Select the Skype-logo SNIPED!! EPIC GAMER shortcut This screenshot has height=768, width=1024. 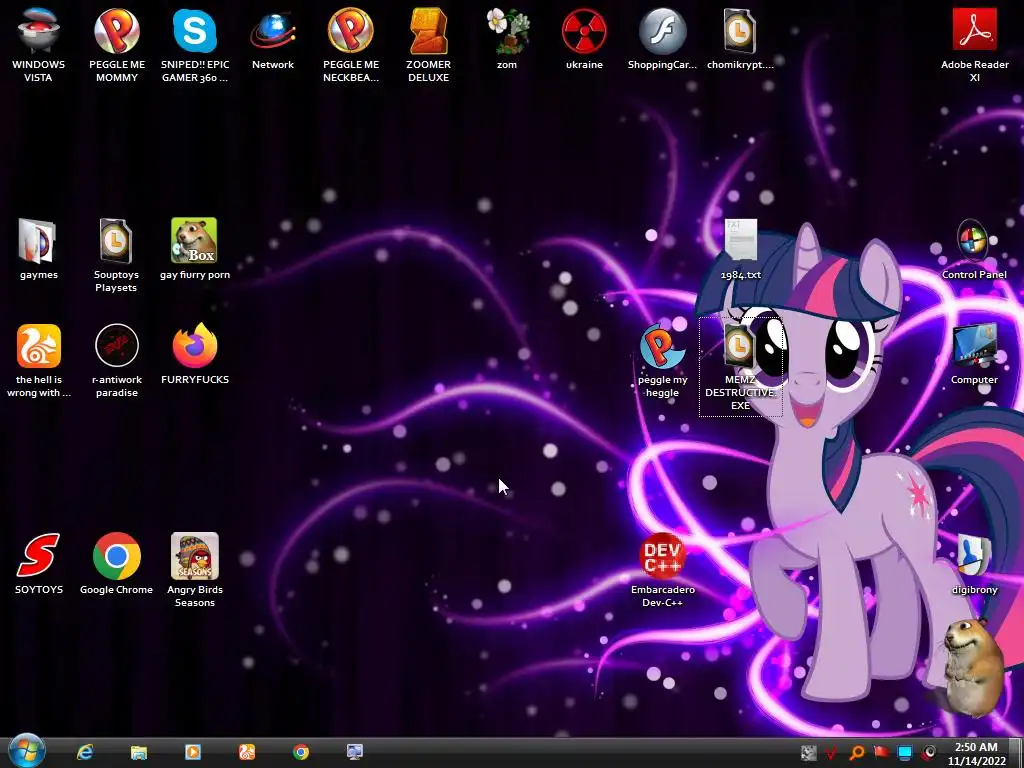tap(195, 44)
